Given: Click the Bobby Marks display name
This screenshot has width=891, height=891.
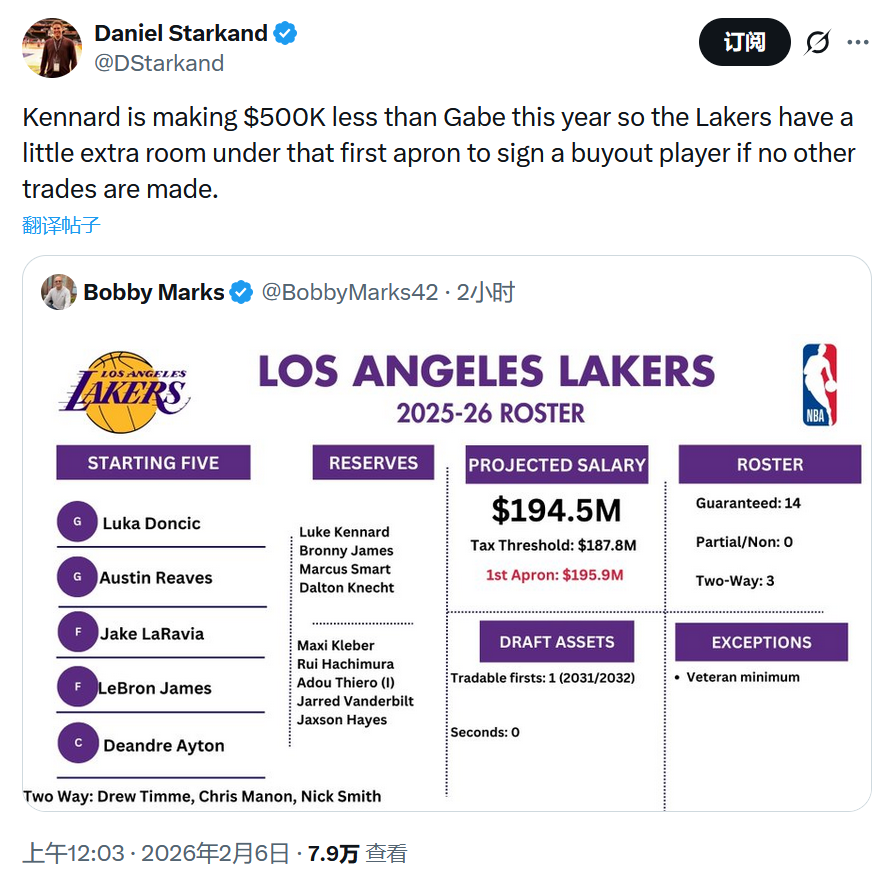Looking at the screenshot, I should [154, 292].
